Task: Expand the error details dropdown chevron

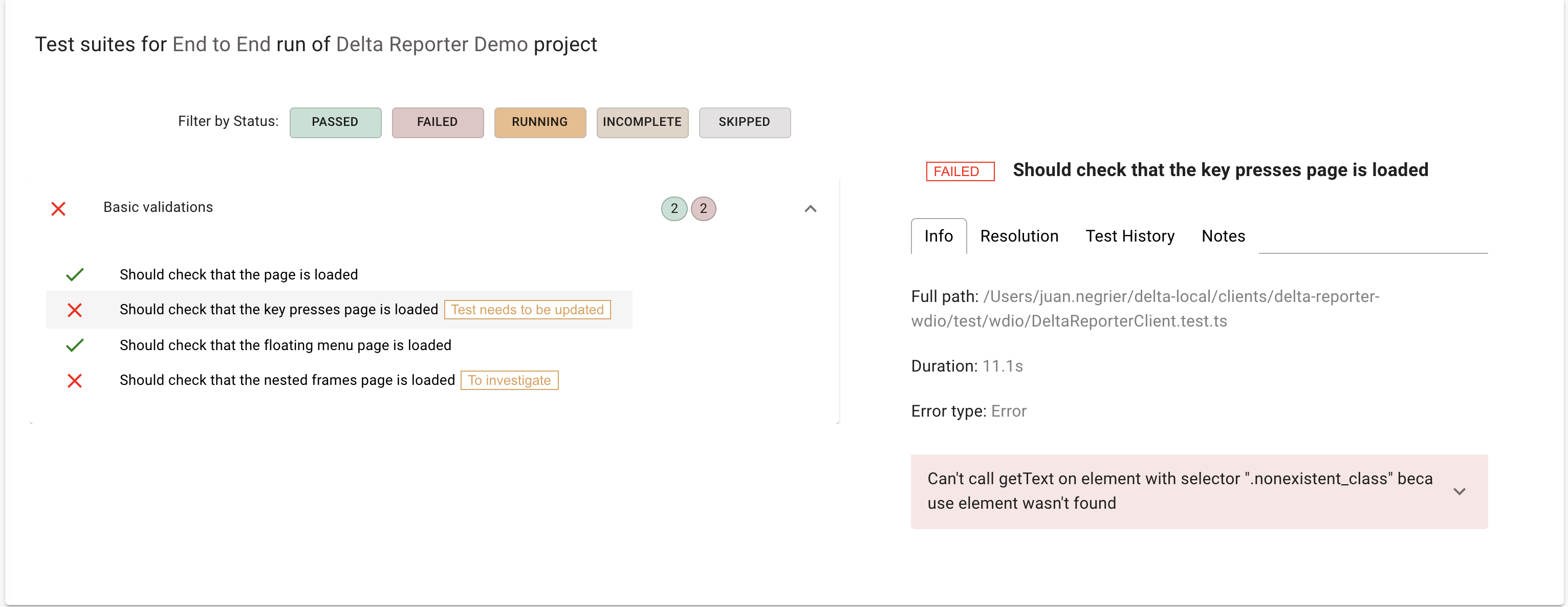Action: 1461,491
